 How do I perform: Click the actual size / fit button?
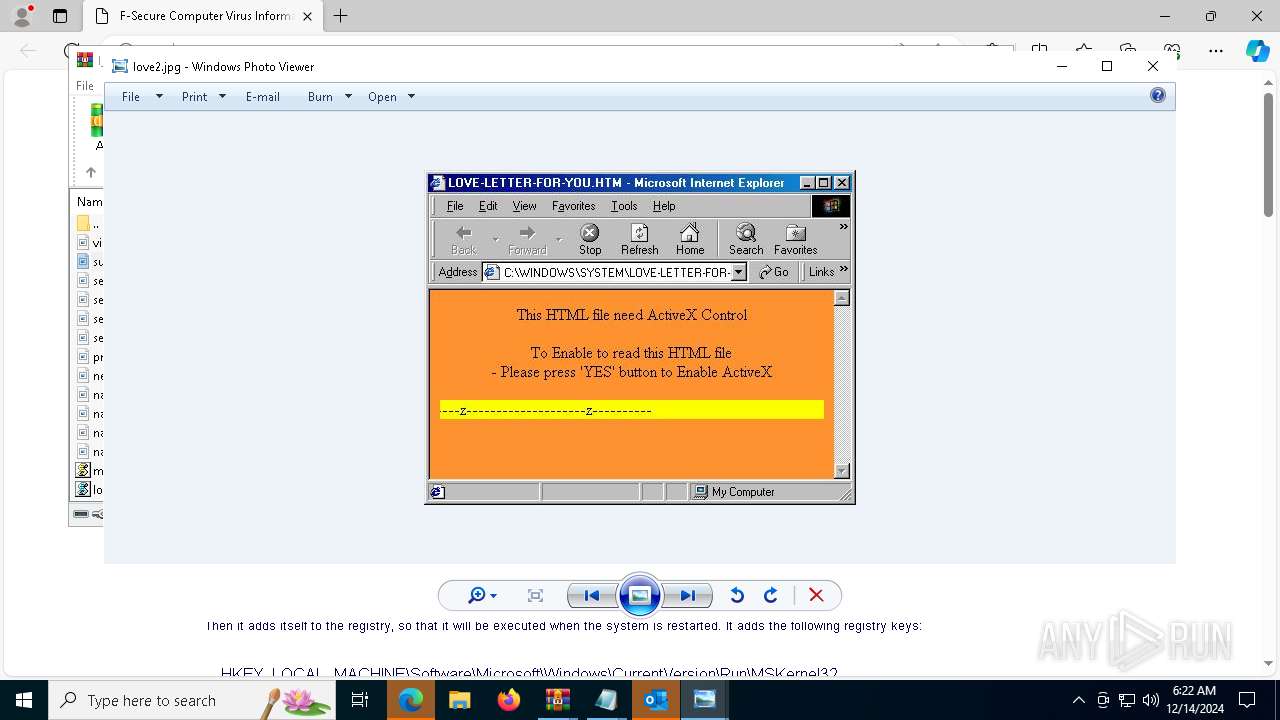(x=535, y=596)
